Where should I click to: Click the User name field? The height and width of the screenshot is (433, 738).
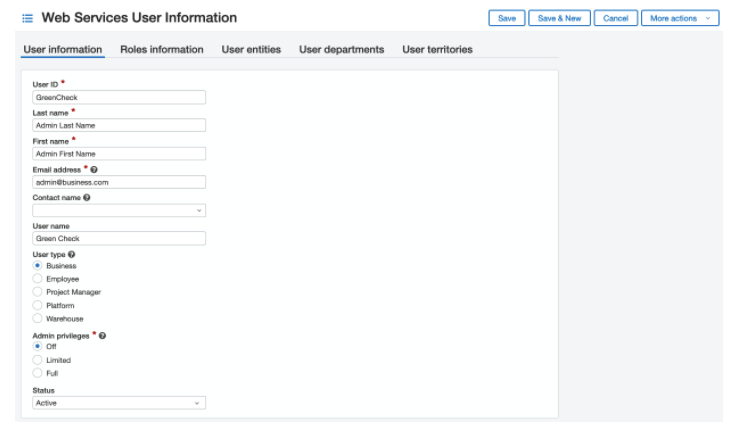coord(119,239)
